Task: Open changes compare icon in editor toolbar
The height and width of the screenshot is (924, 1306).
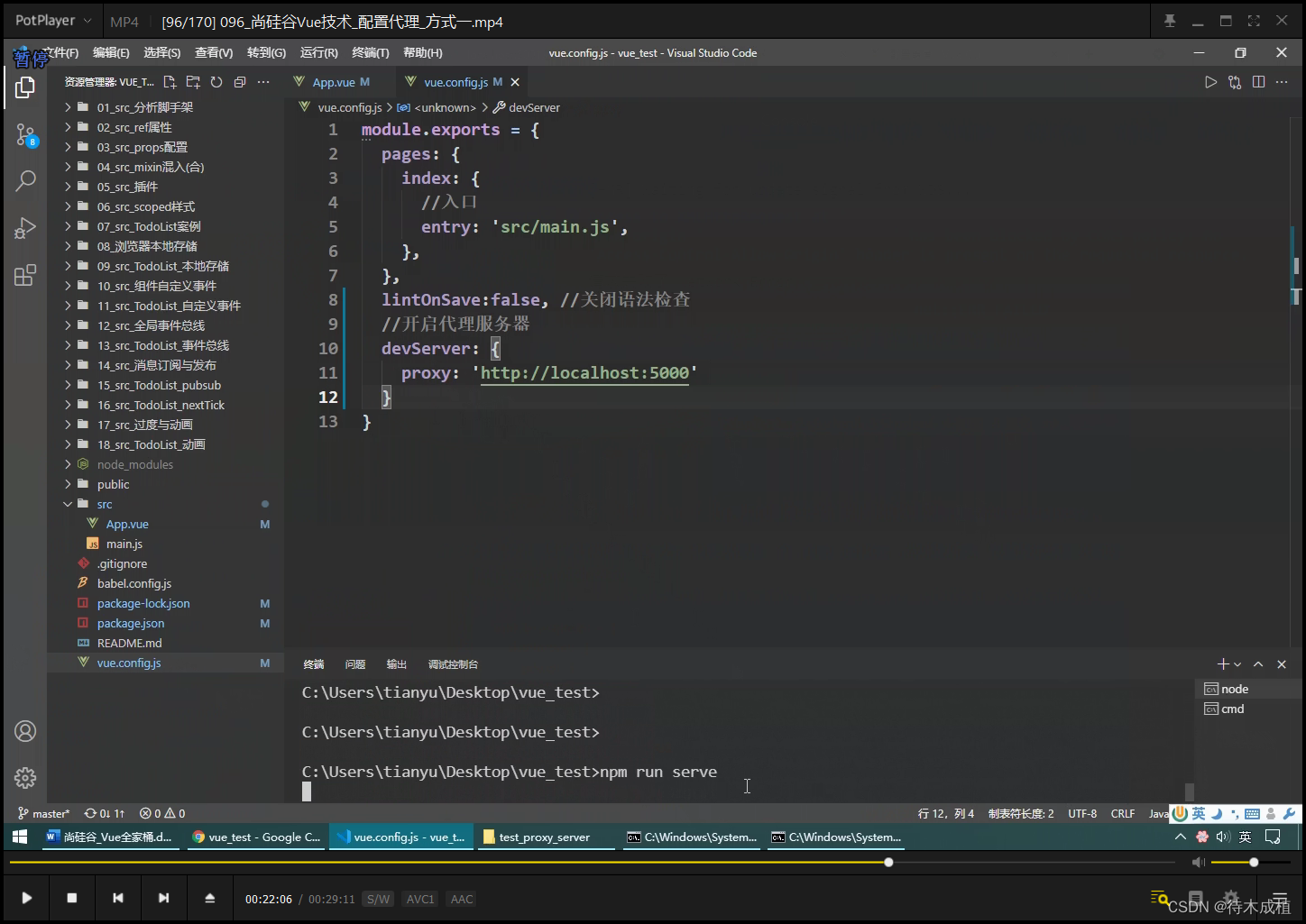Action: [x=1235, y=82]
